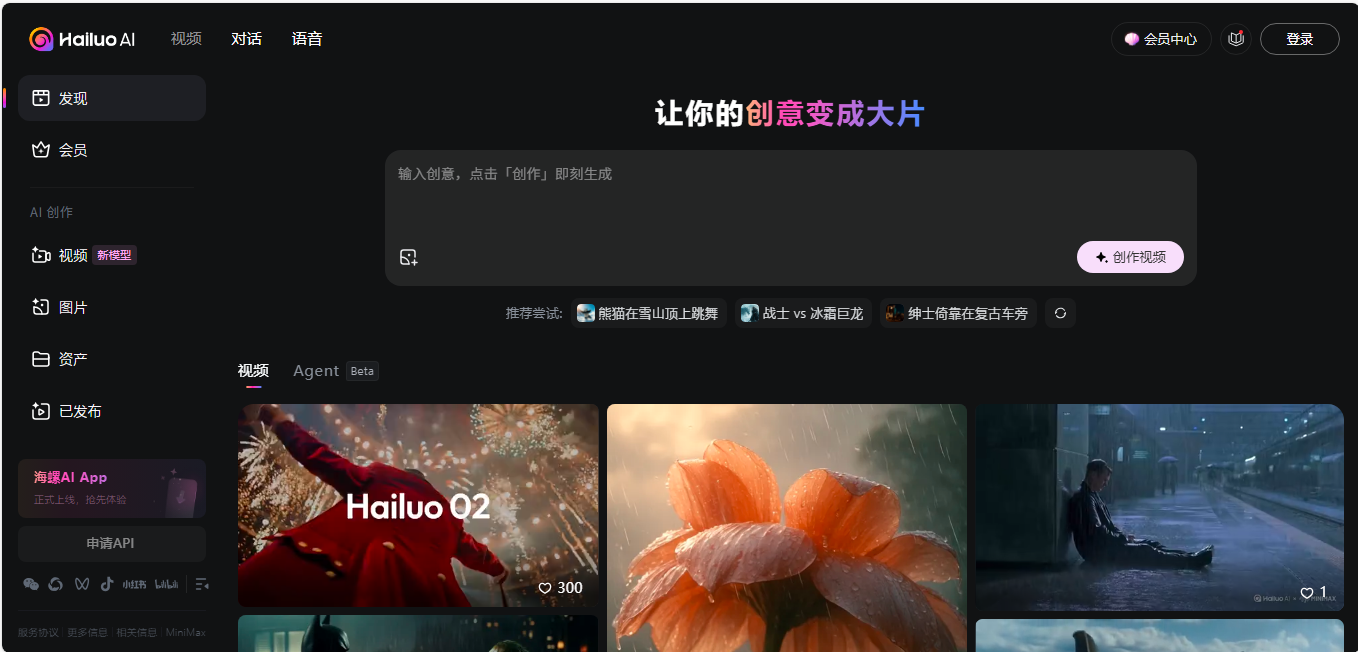Switch to the Agent Beta gallery tab
Screen dimensions: 1358x652
tap(336, 371)
